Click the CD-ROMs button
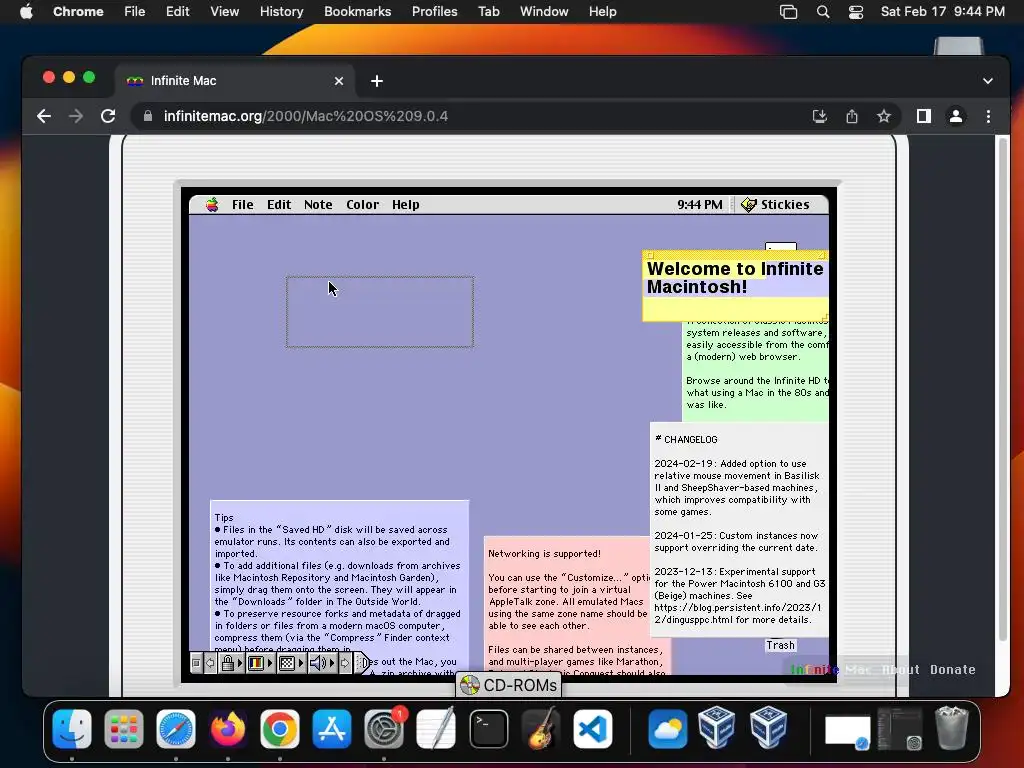 click(x=509, y=685)
